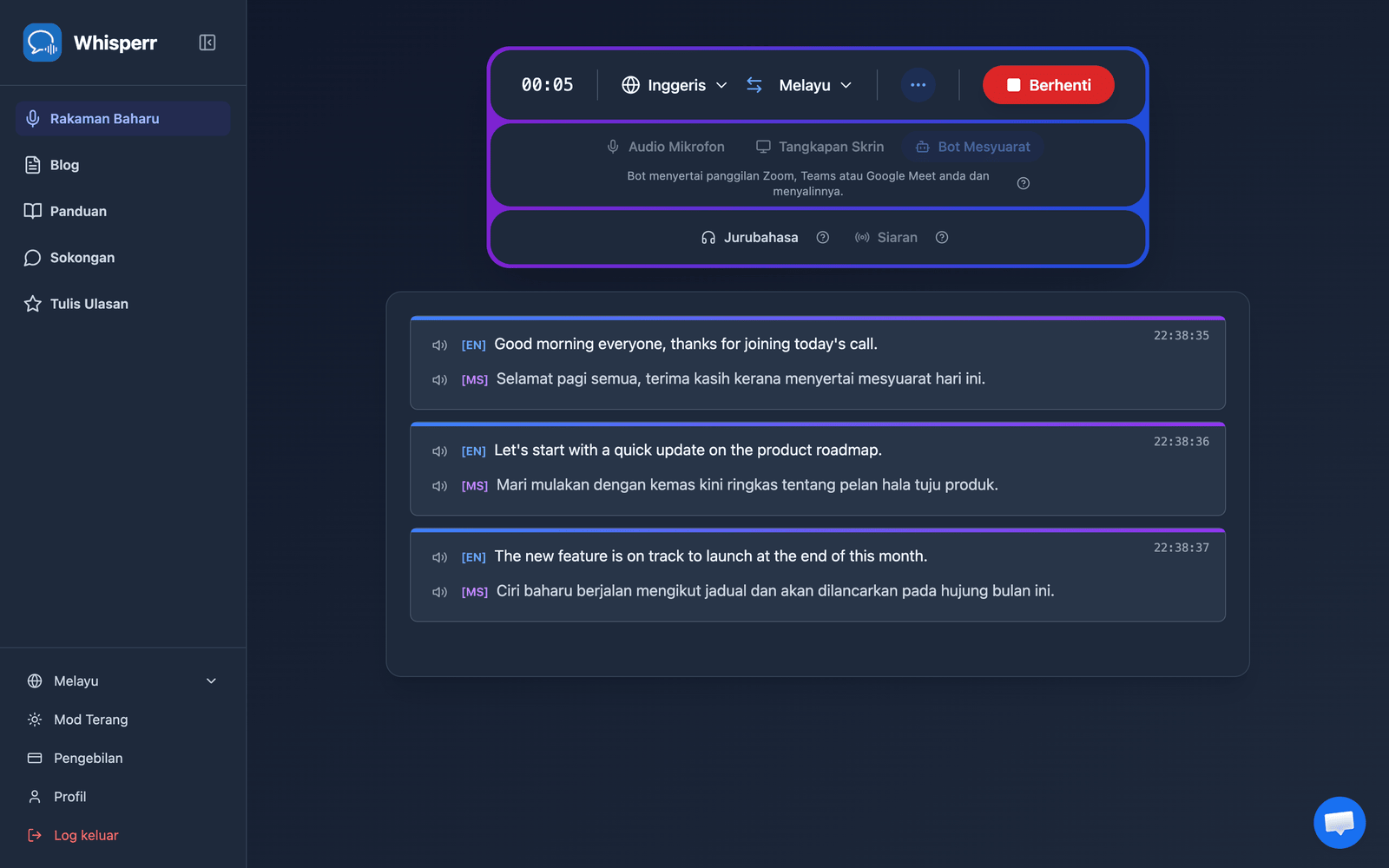Click the 00:05 recording timer

click(x=547, y=85)
